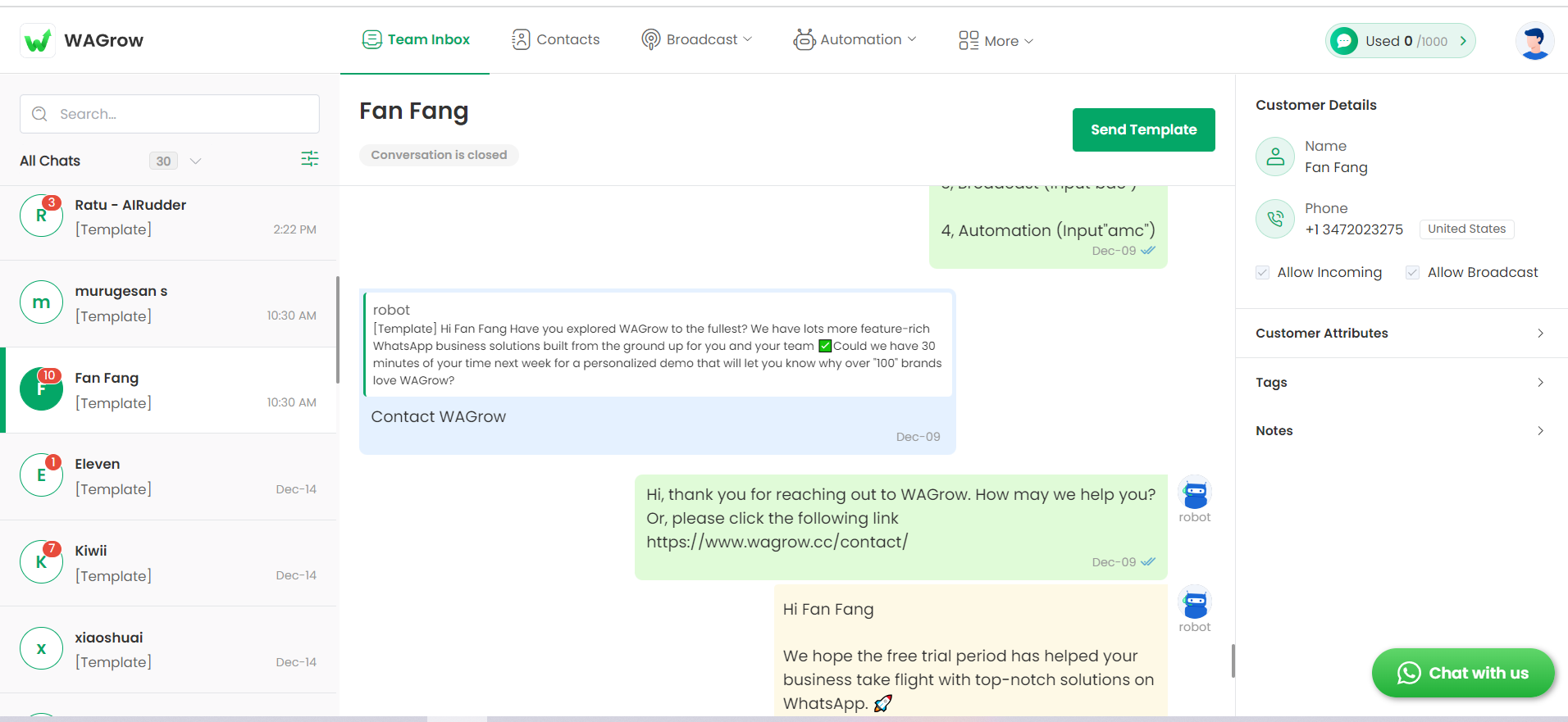This screenshot has height=722, width=1568.
Task: Click the Send Template button
Action: (x=1143, y=129)
